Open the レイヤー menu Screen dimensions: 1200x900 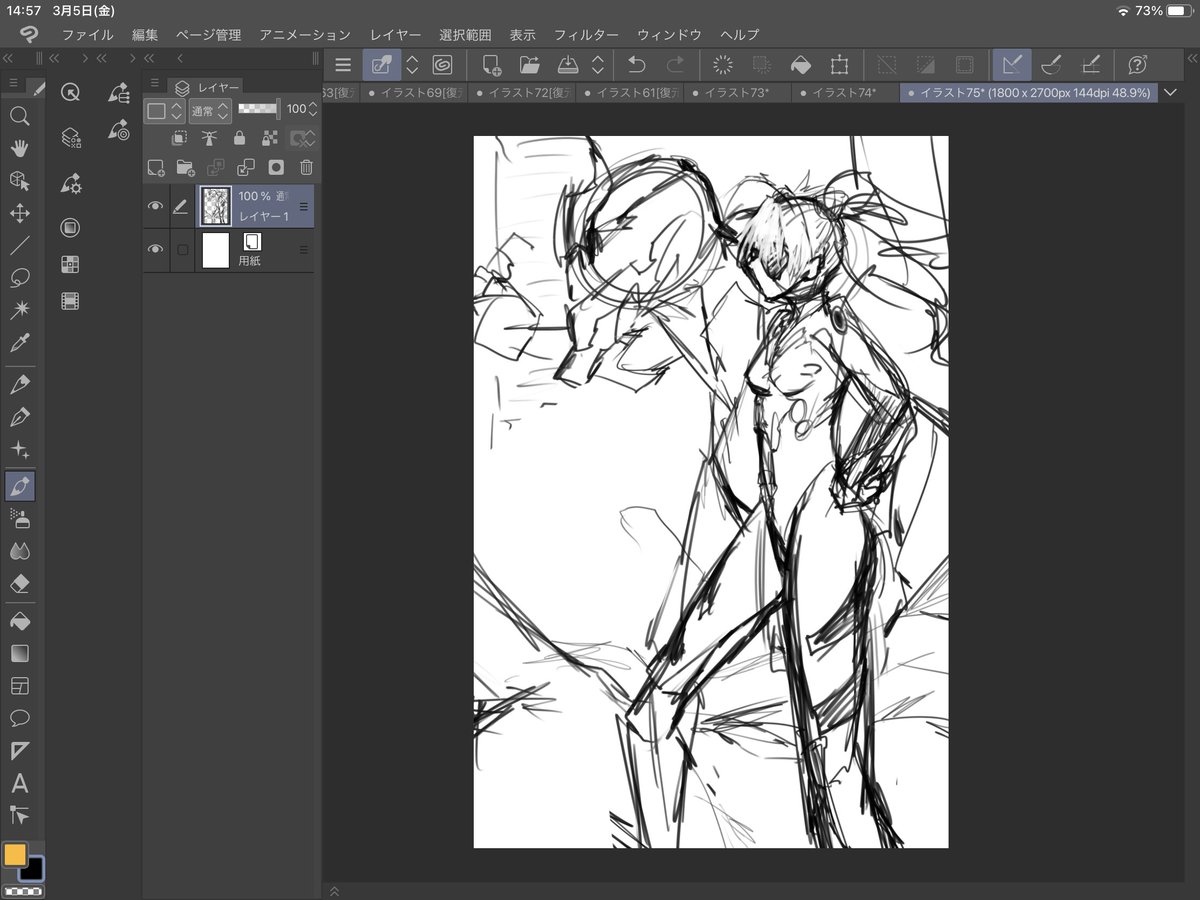click(395, 35)
